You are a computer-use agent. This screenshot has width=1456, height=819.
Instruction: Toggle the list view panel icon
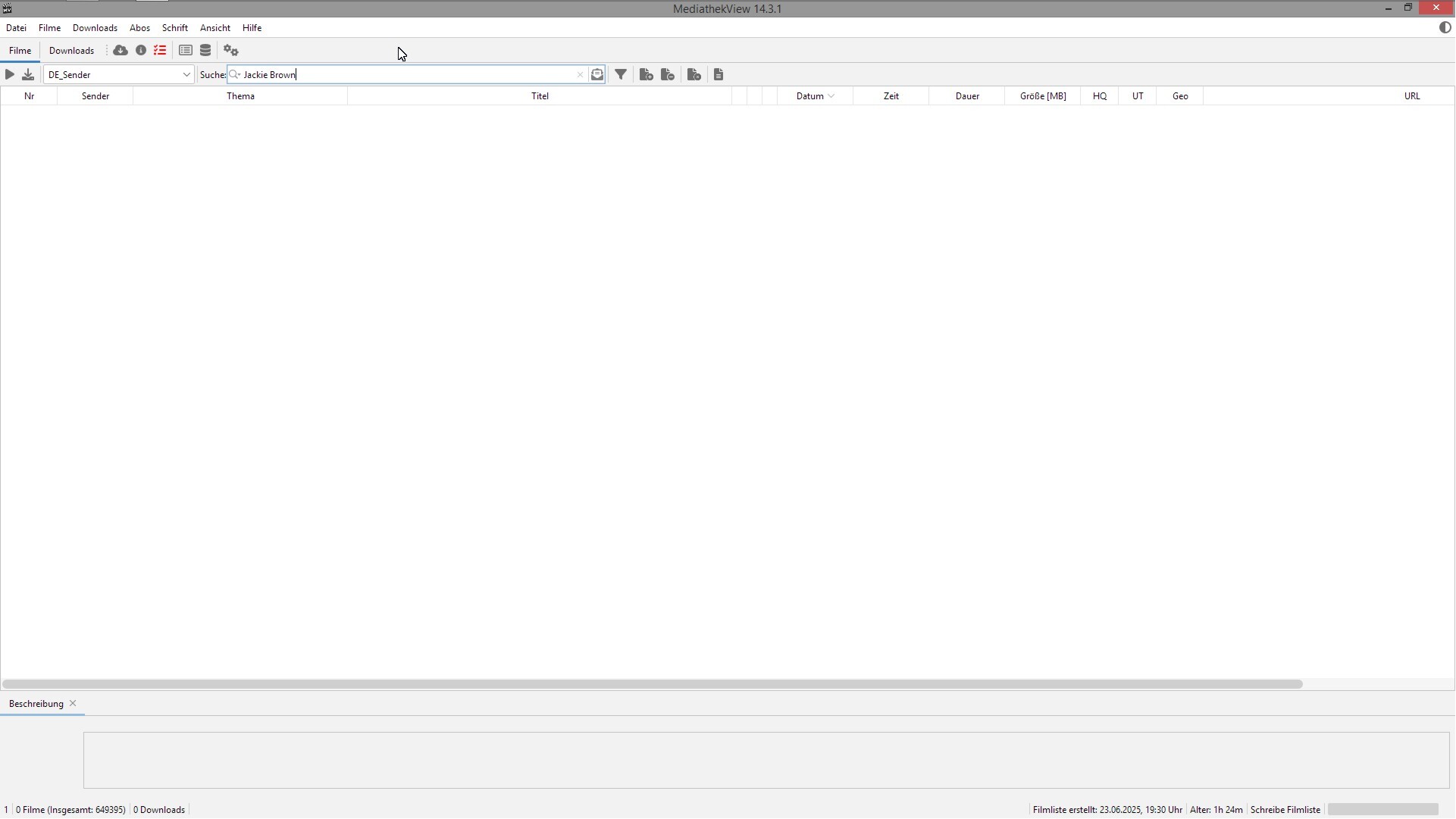tap(186, 51)
